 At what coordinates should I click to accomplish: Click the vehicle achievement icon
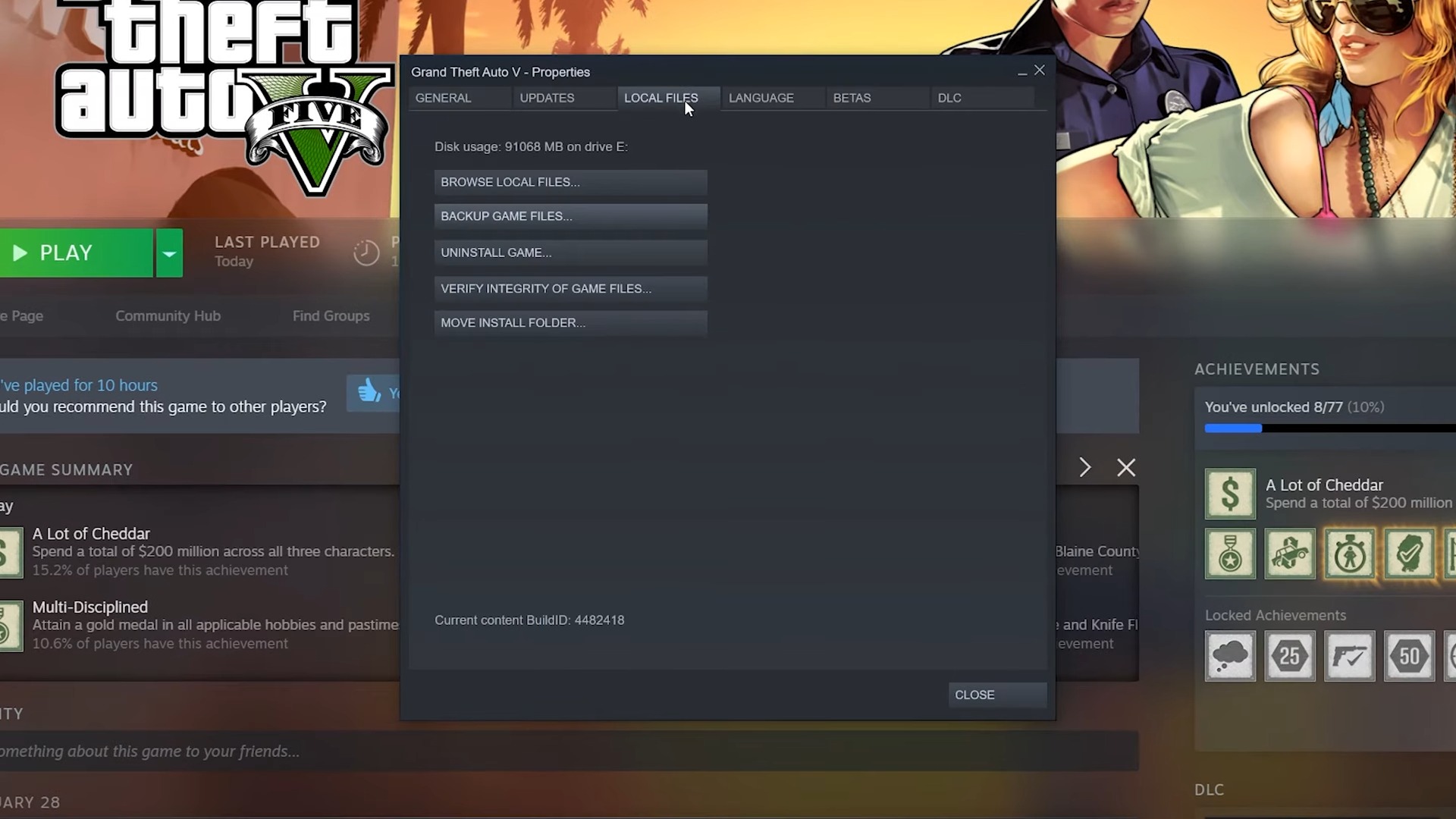tap(1290, 555)
